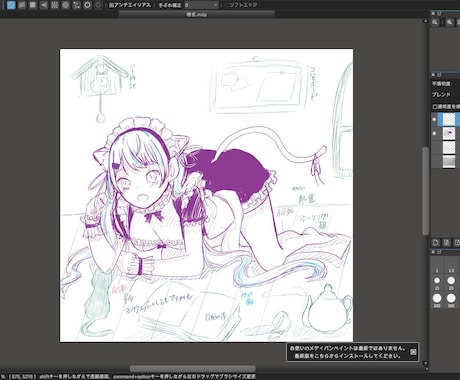Click the canvas scroll-up arrow
Viewport: 460px width, 380px height.
[x=425, y=21]
